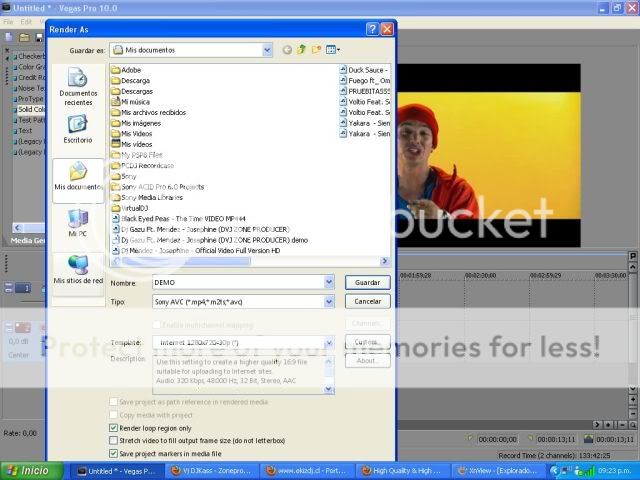Open Documentos recientes in places bar
This screenshot has width=640, height=480.
(x=78, y=87)
